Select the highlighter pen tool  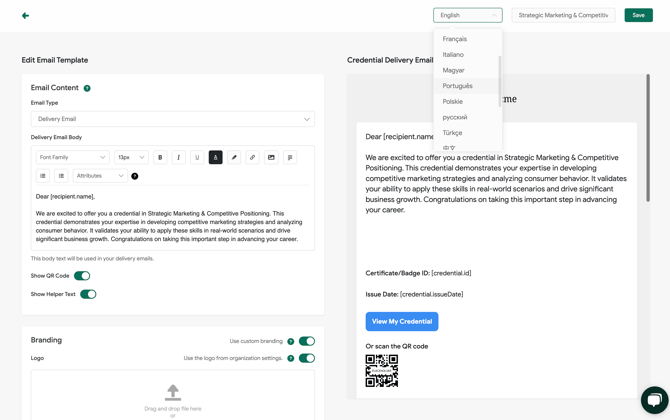(234, 157)
